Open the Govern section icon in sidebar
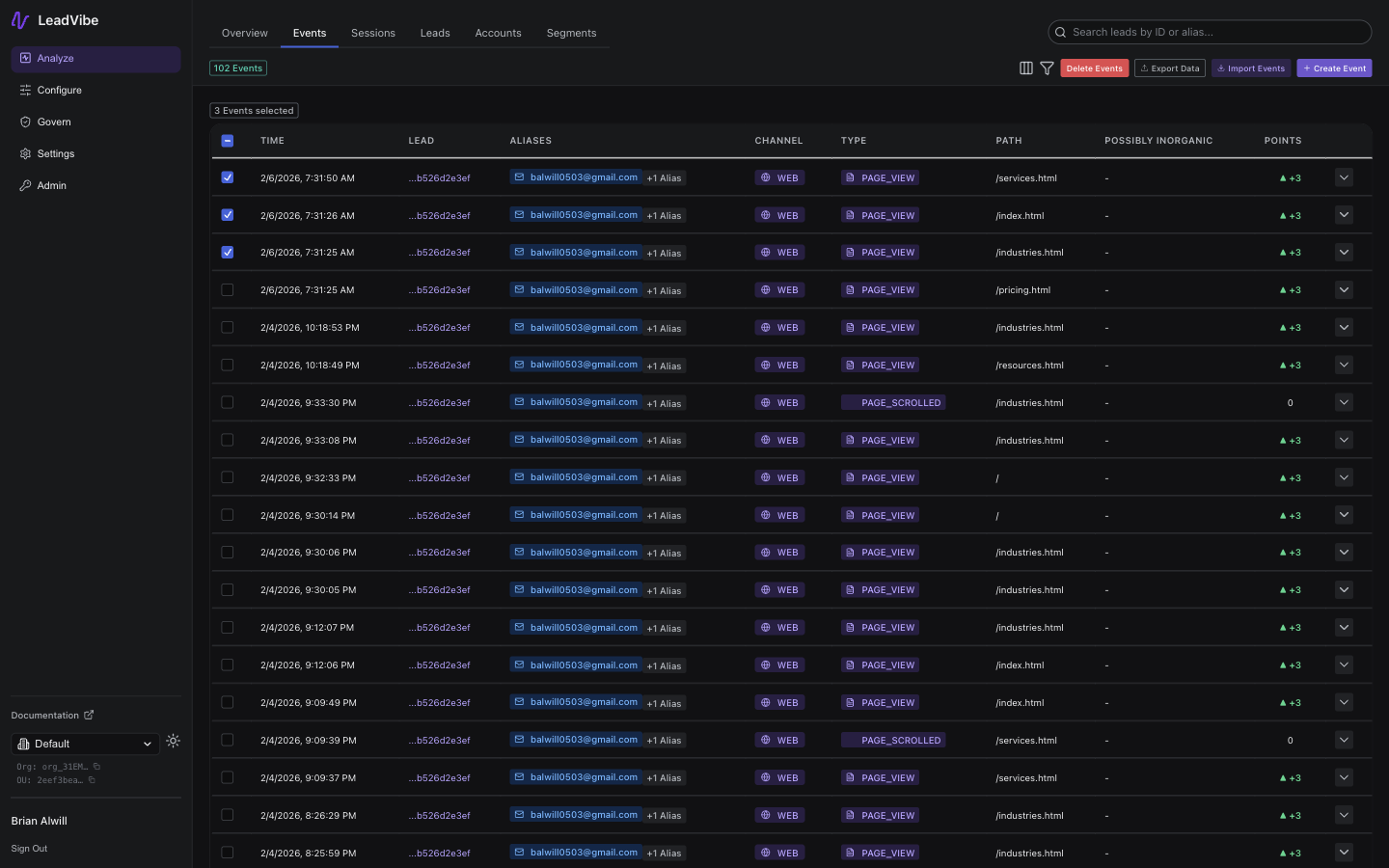This screenshot has width=1389, height=868. [24, 122]
